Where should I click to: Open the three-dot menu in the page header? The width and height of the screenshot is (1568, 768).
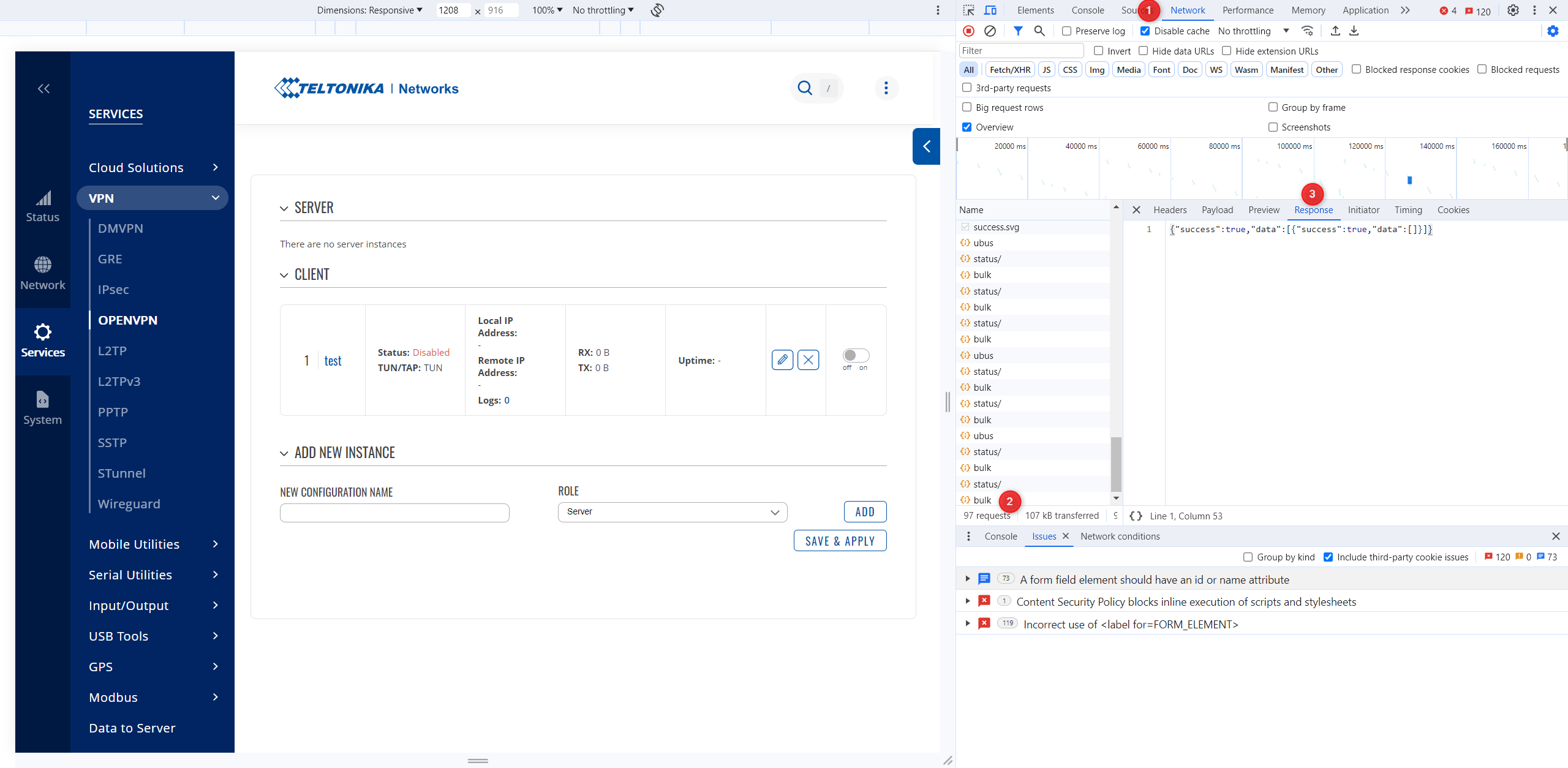(x=886, y=88)
